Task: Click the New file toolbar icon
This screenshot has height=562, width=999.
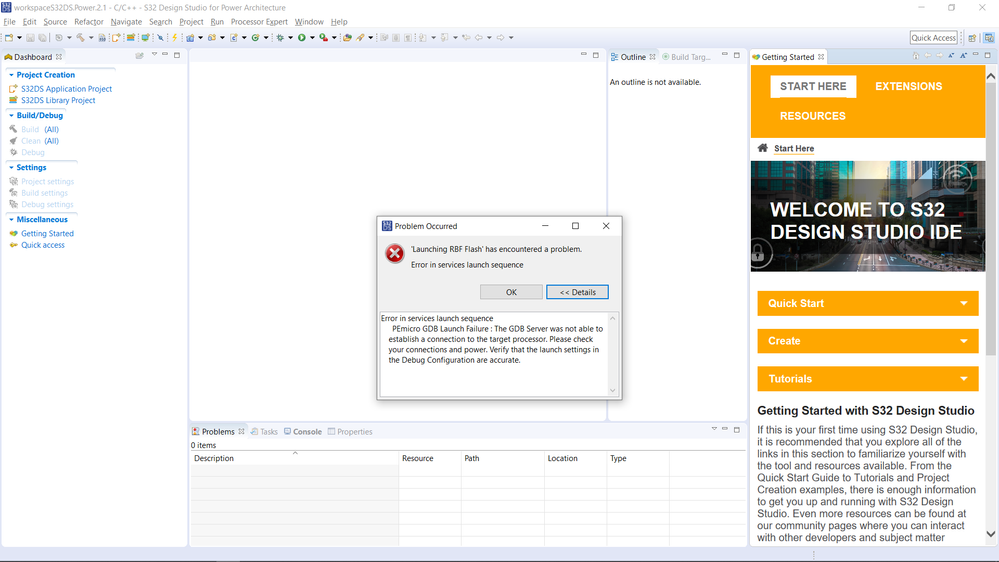Action: click(9, 38)
